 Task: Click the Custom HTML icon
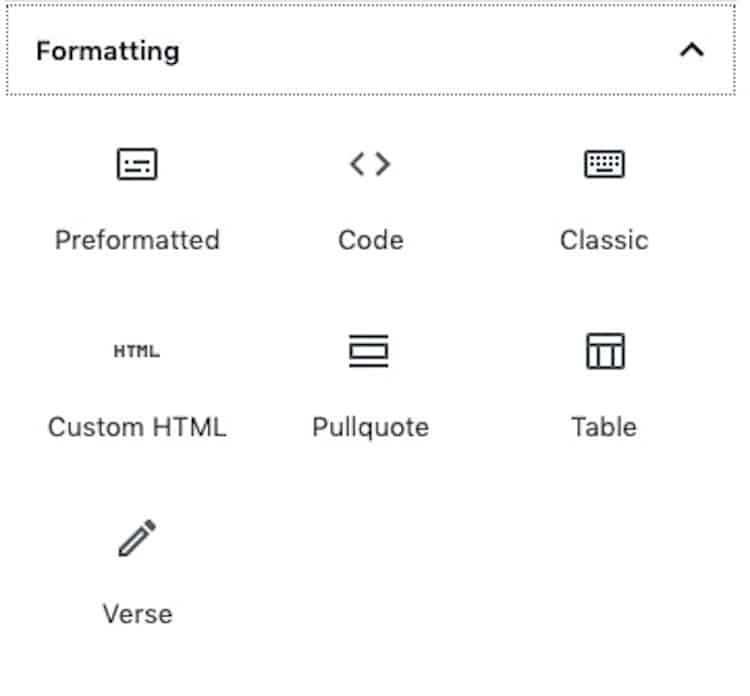click(x=137, y=351)
